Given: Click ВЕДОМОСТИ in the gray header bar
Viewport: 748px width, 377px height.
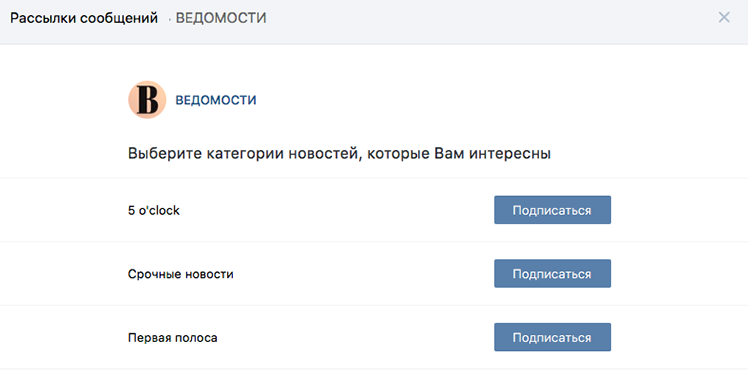Looking at the screenshot, I should coord(221,18).
